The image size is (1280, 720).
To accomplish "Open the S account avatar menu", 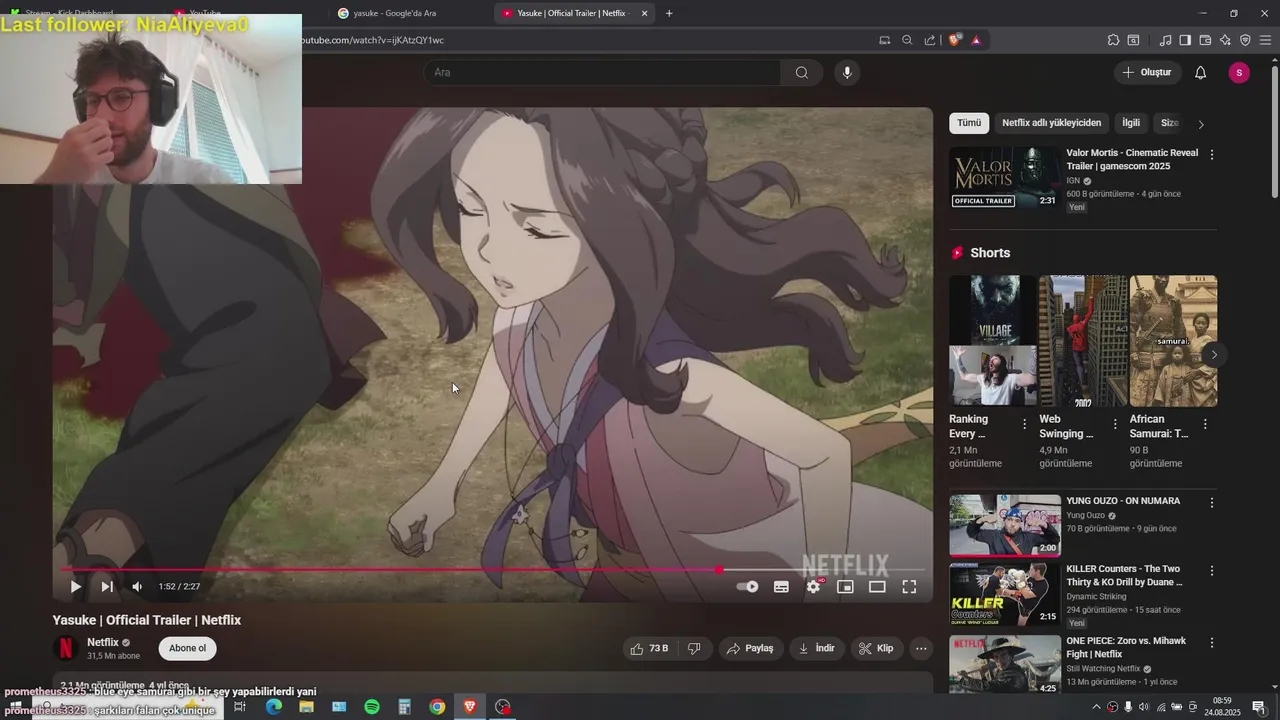I will (1239, 72).
